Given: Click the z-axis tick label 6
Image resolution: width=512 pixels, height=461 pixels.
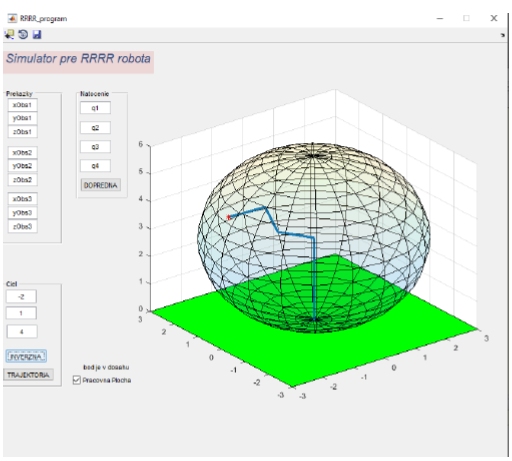Looking at the screenshot, I should tap(141, 144).
